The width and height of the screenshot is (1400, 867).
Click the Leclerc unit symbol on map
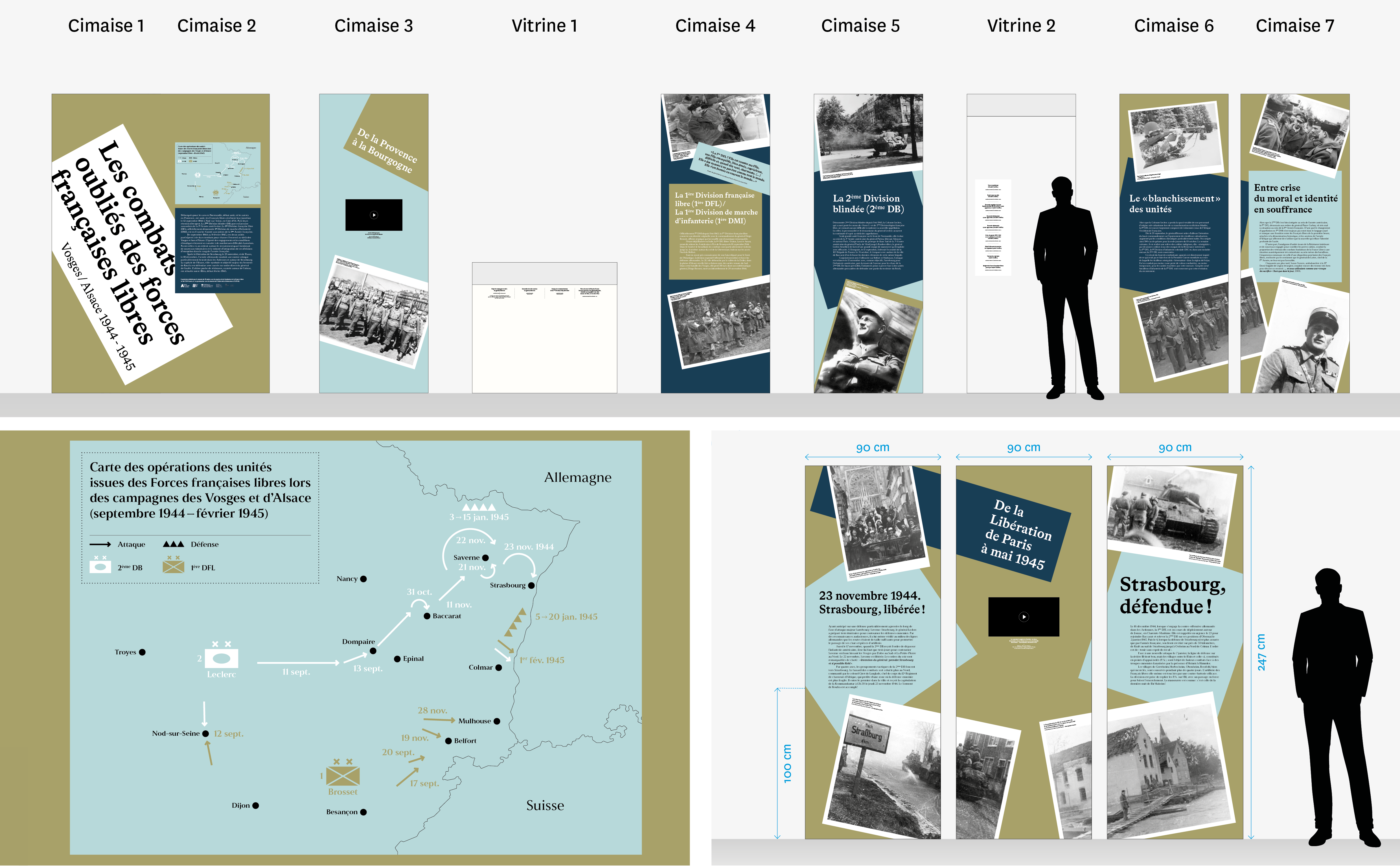click(x=221, y=658)
